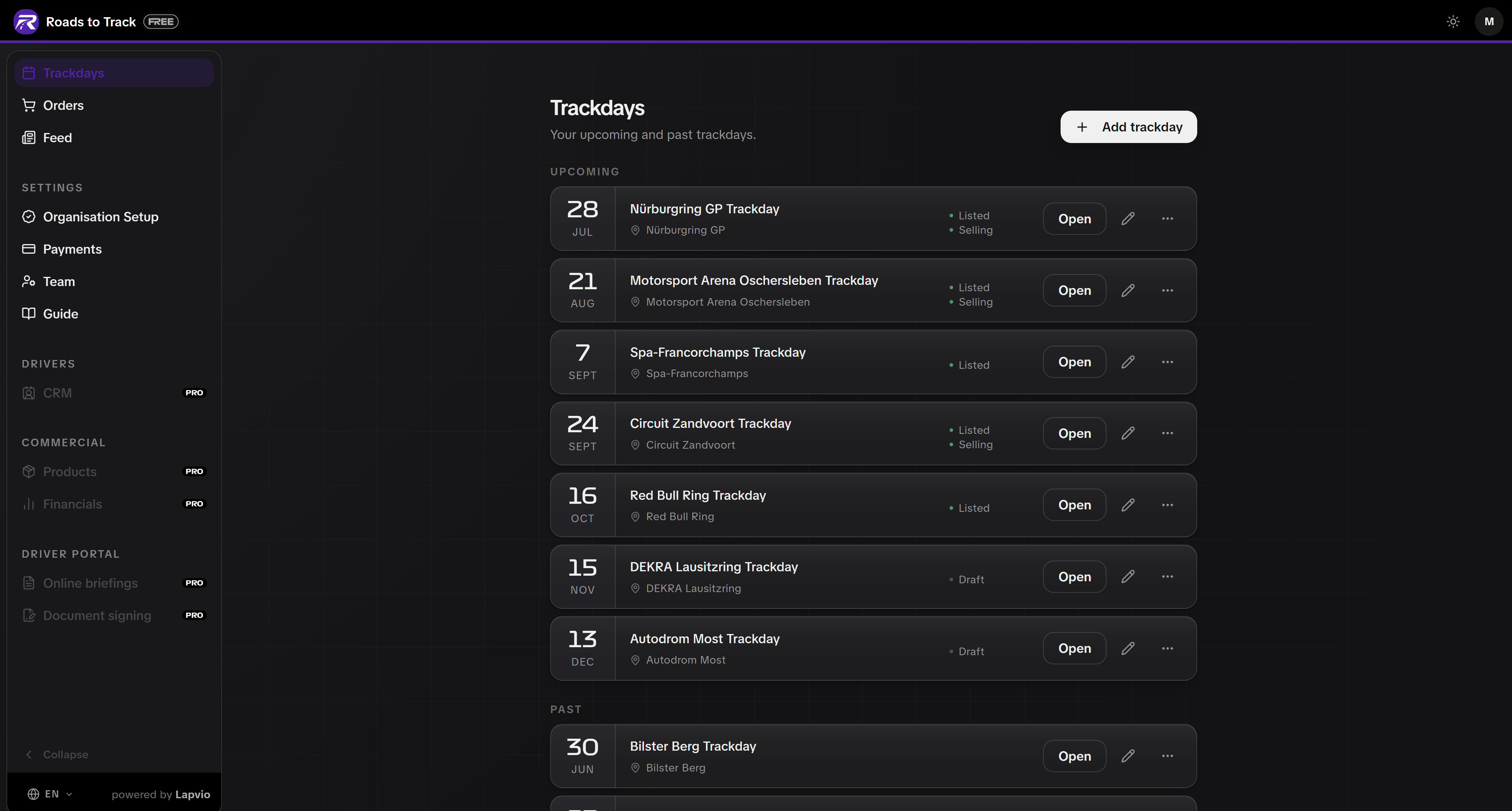1512x811 pixels.
Task: Collapse the sidebar
Action: [56, 755]
